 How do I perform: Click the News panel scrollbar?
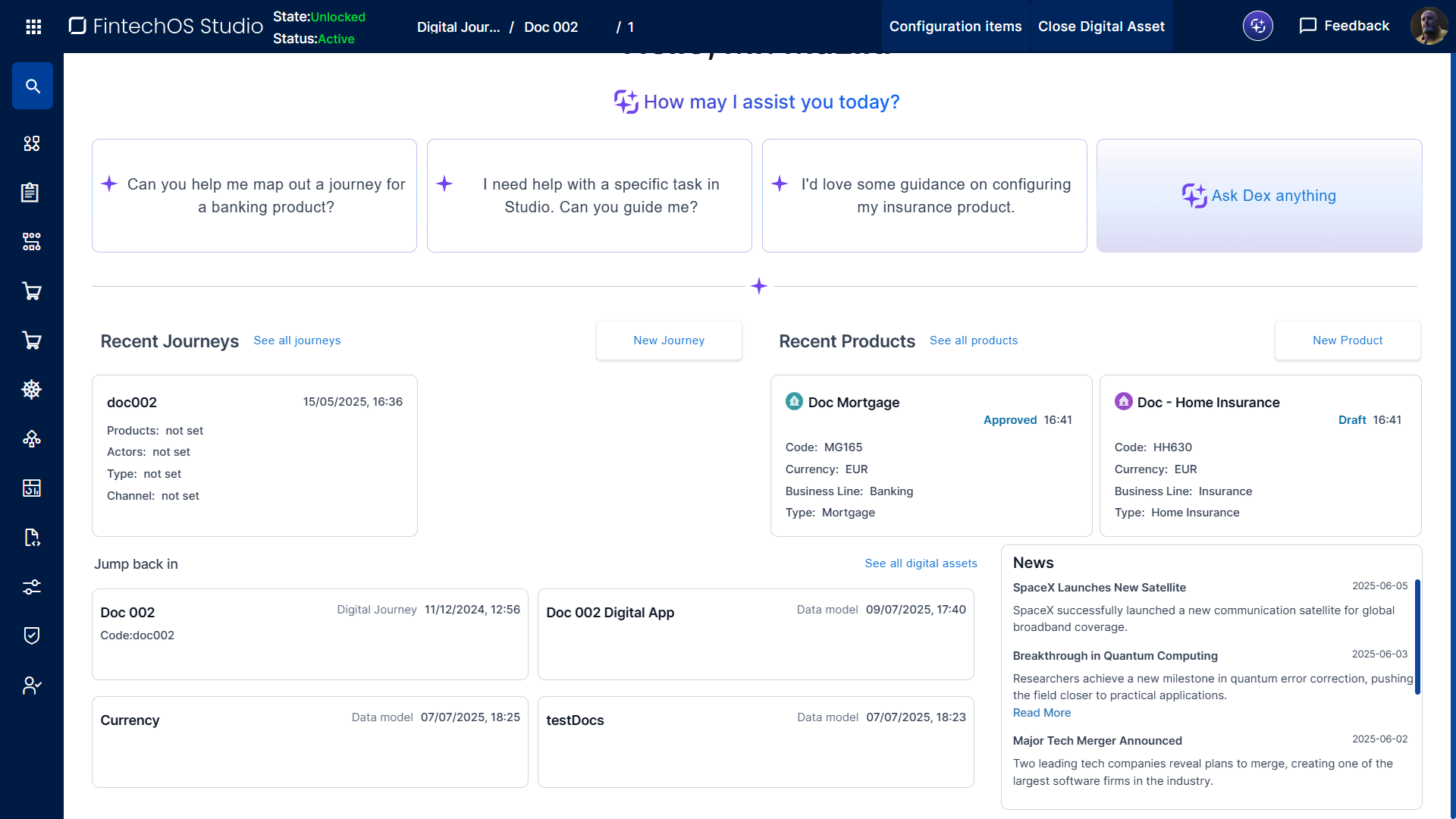point(1417,637)
